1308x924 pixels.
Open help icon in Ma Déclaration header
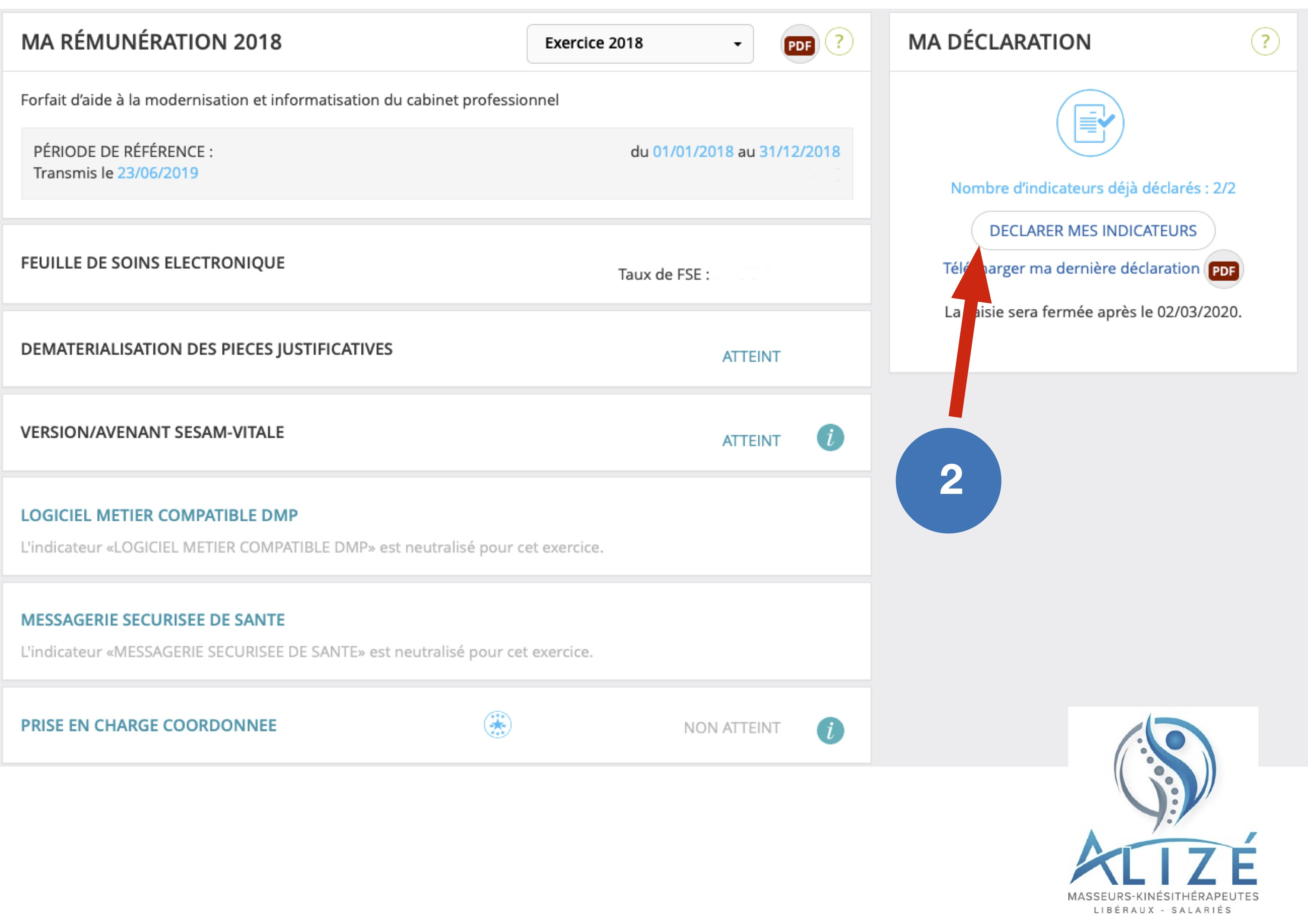coord(1265,42)
